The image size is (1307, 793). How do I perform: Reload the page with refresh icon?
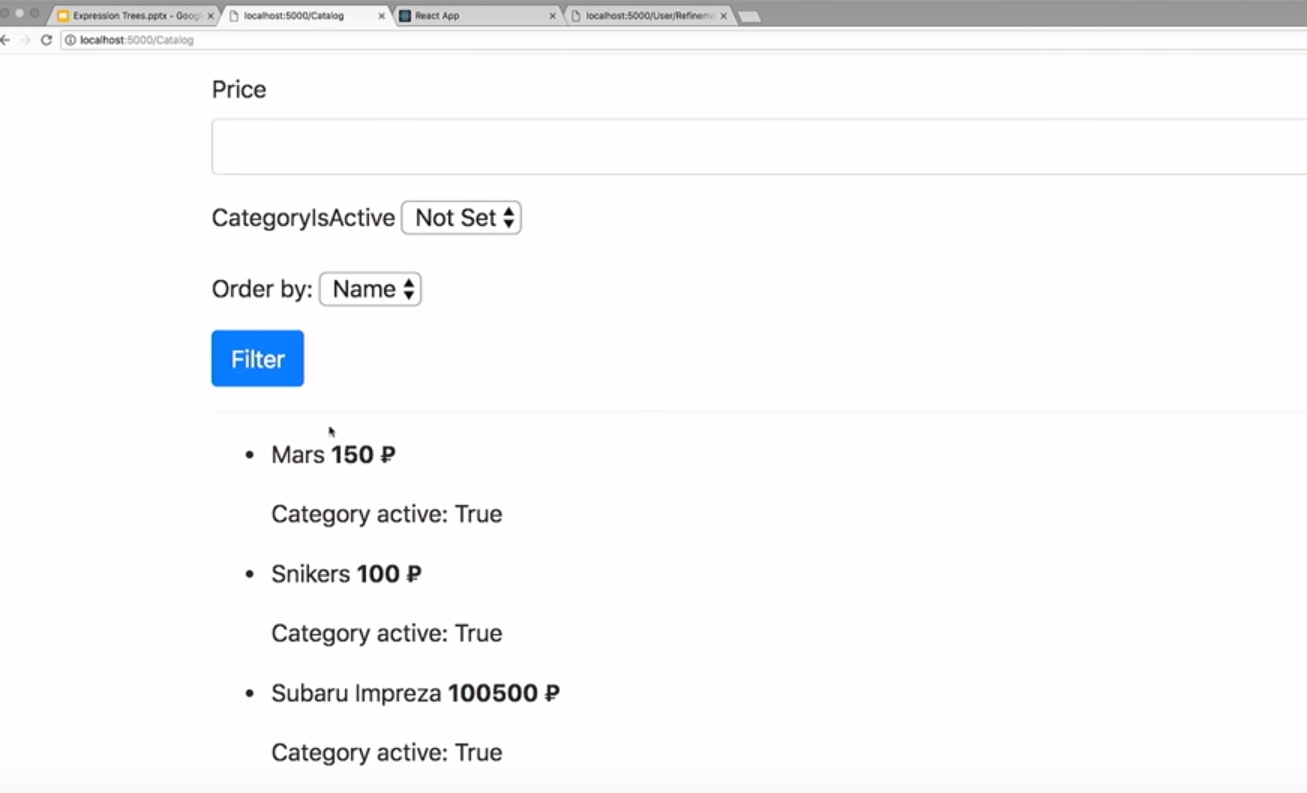tap(46, 40)
